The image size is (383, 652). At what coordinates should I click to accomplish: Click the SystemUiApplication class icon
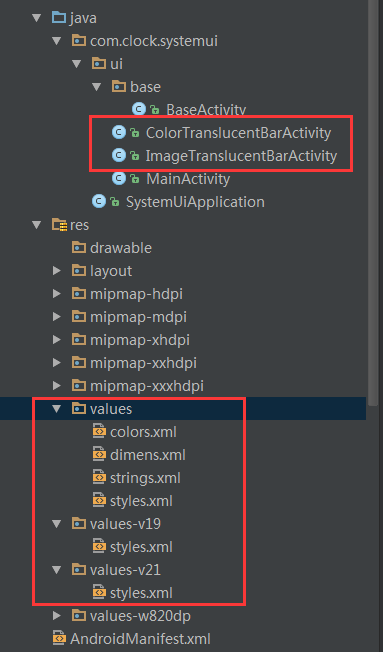coord(99,202)
